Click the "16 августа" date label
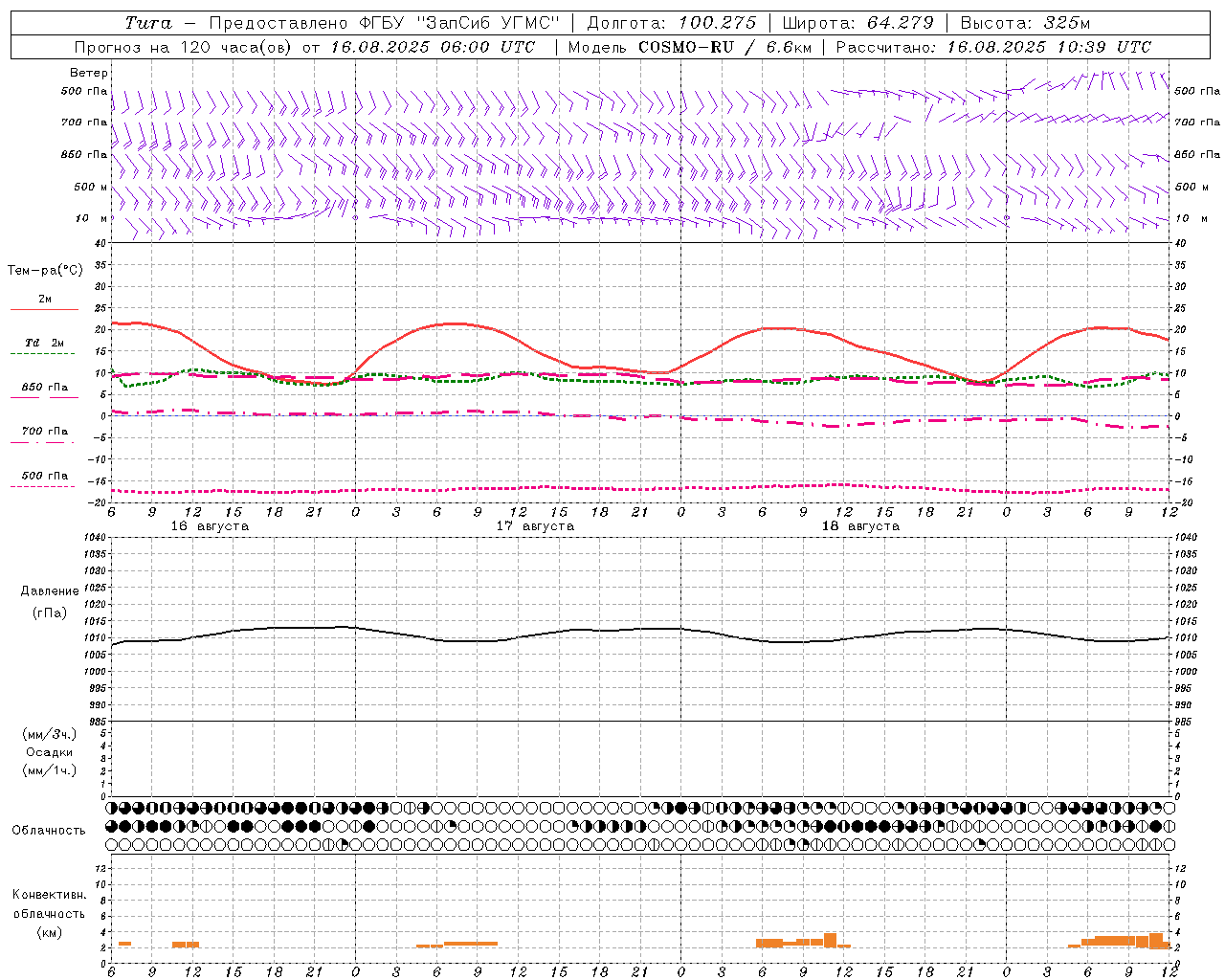The width and height of the screenshot is (1225, 980). (x=210, y=526)
